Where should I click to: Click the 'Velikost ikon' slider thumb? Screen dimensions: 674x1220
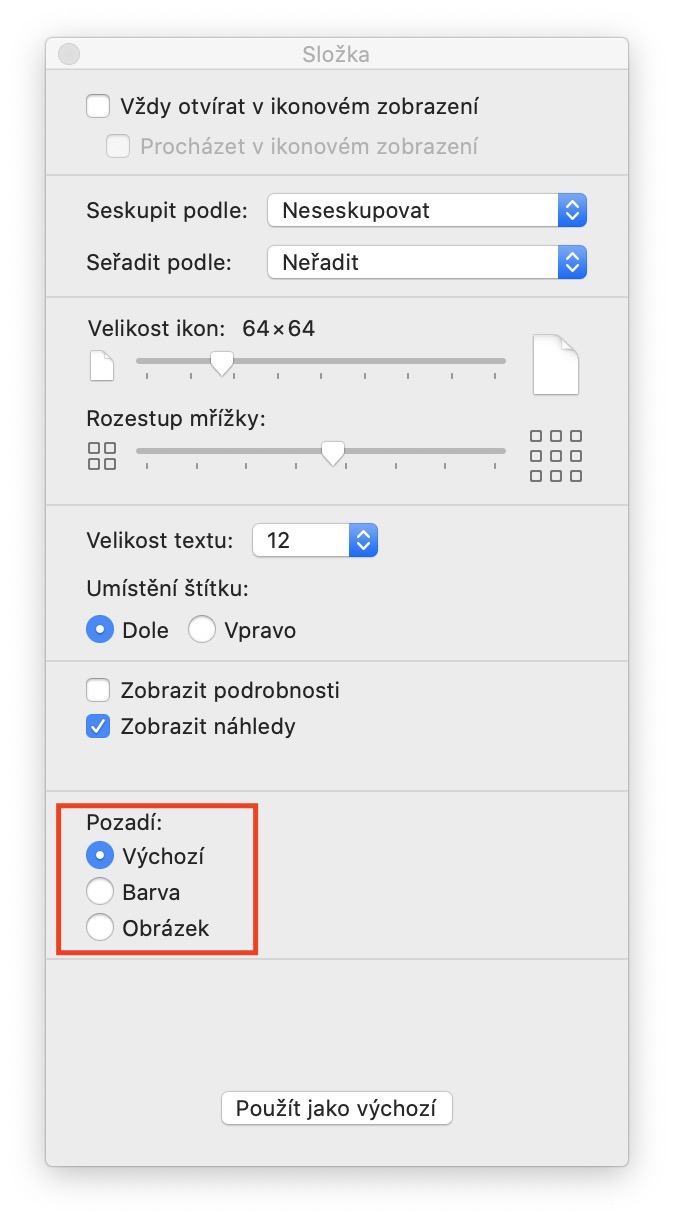tap(222, 362)
